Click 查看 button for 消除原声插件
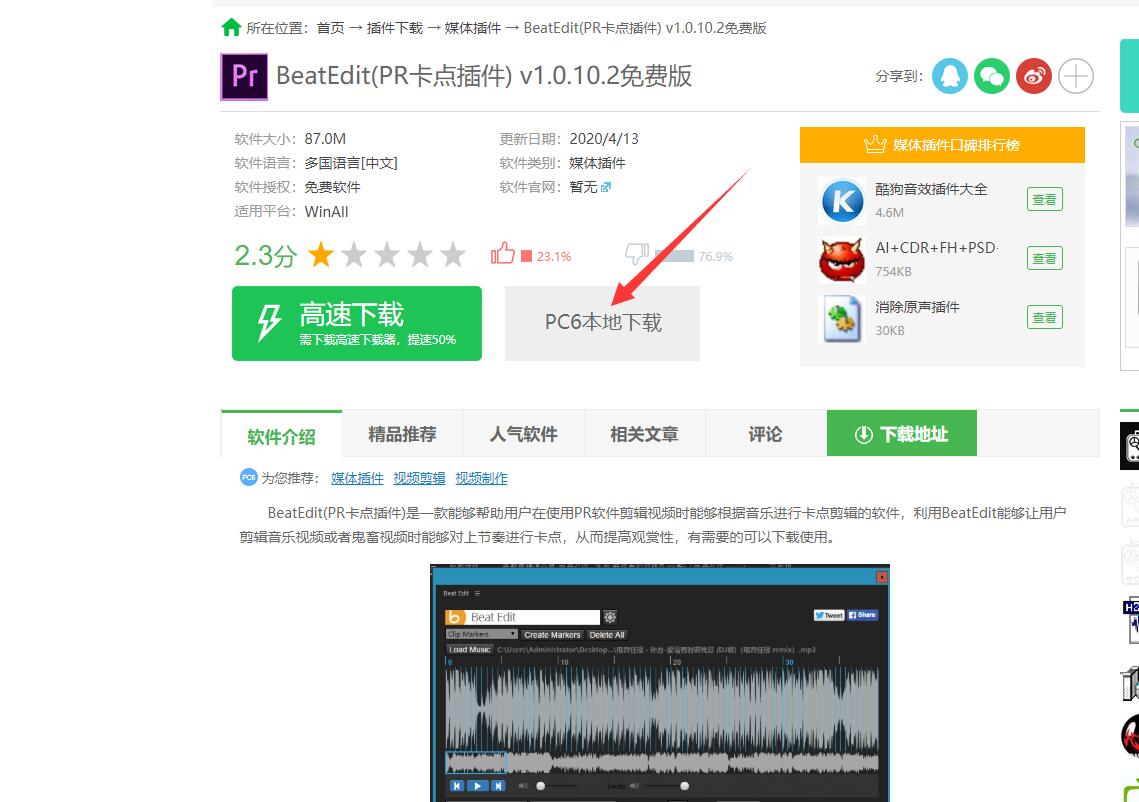Viewport: 1139px width, 802px height. [1045, 317]
